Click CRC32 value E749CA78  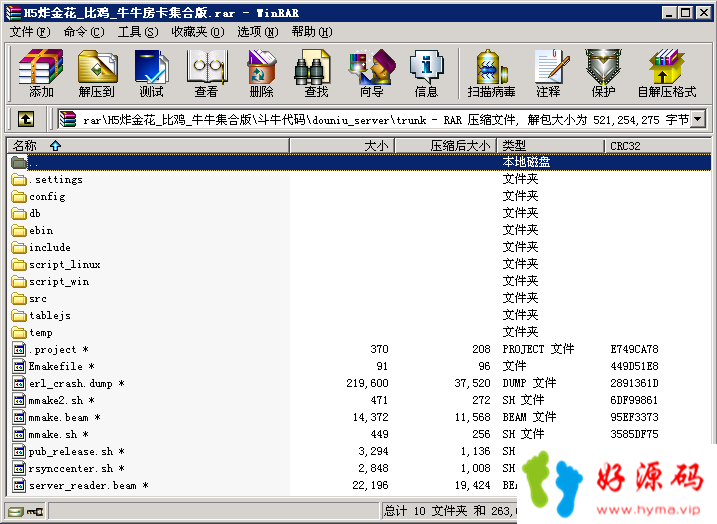tap(634, 349)
